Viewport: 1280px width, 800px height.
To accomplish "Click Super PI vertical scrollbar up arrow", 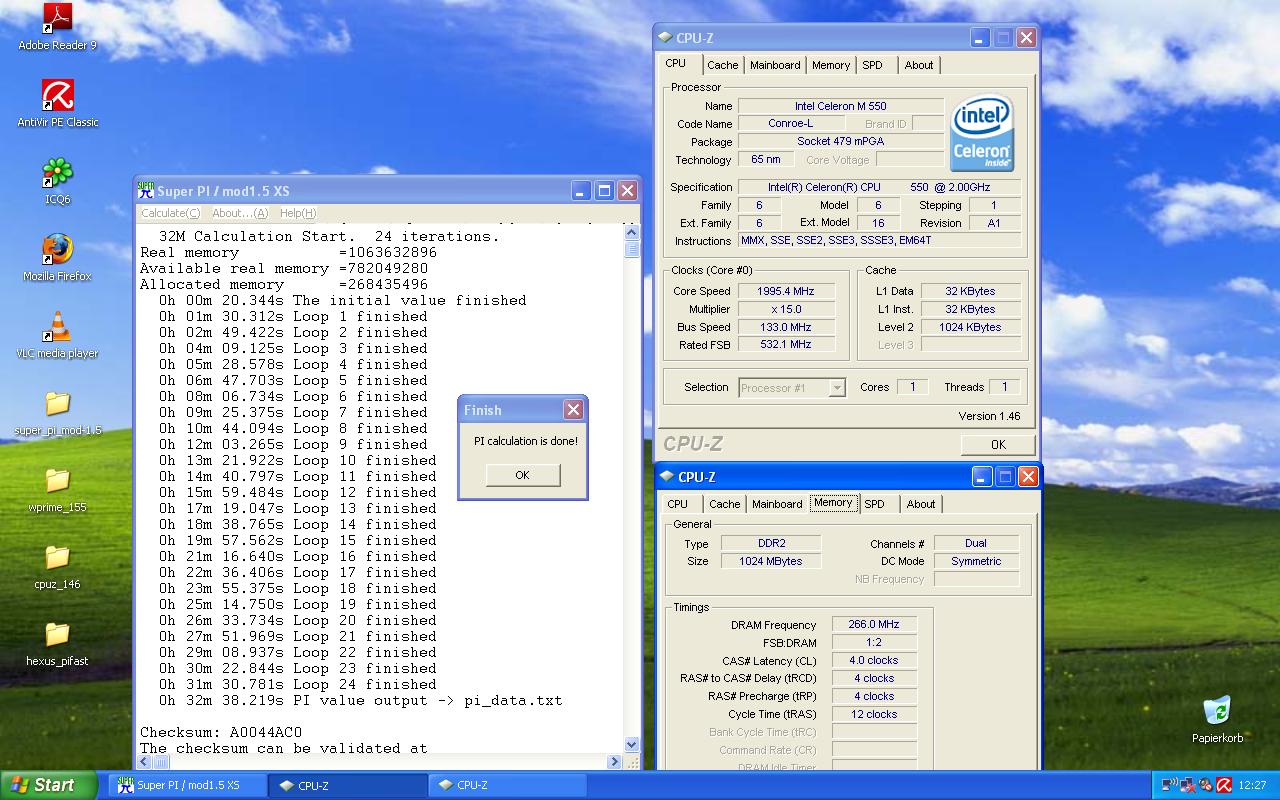I will pos(631,232).
